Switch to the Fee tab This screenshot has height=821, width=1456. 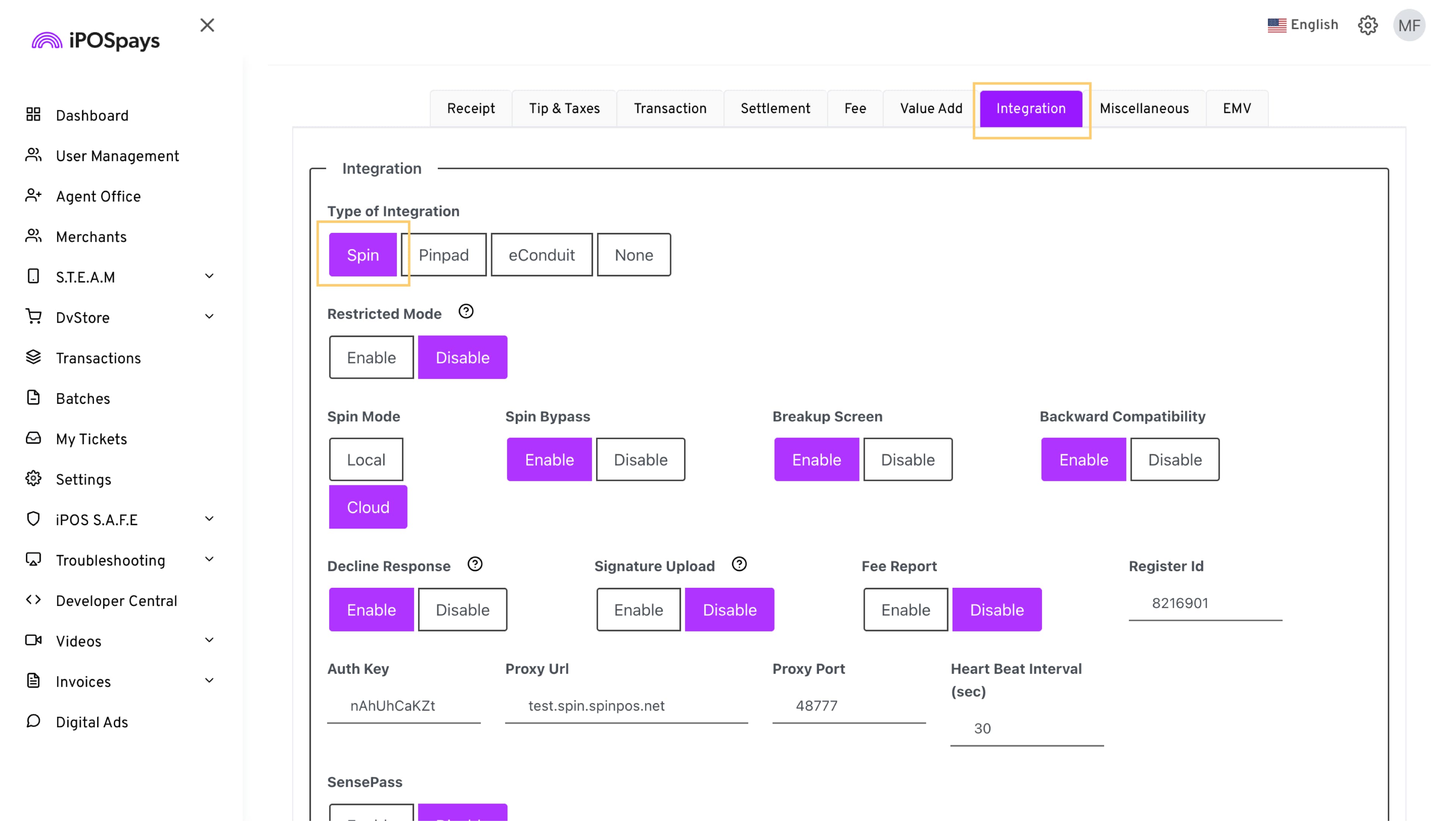coord(855,108)
